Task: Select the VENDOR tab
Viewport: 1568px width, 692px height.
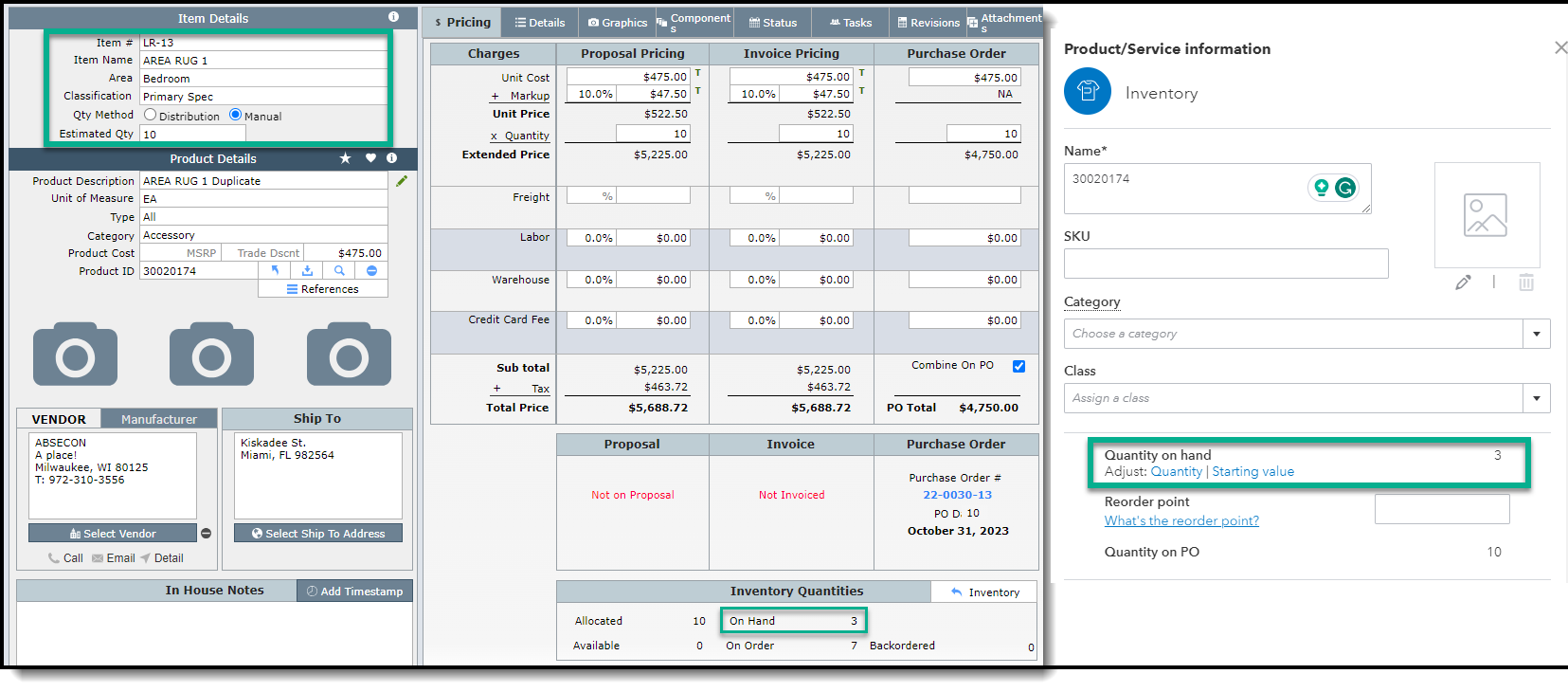Action: click(59, 419)
